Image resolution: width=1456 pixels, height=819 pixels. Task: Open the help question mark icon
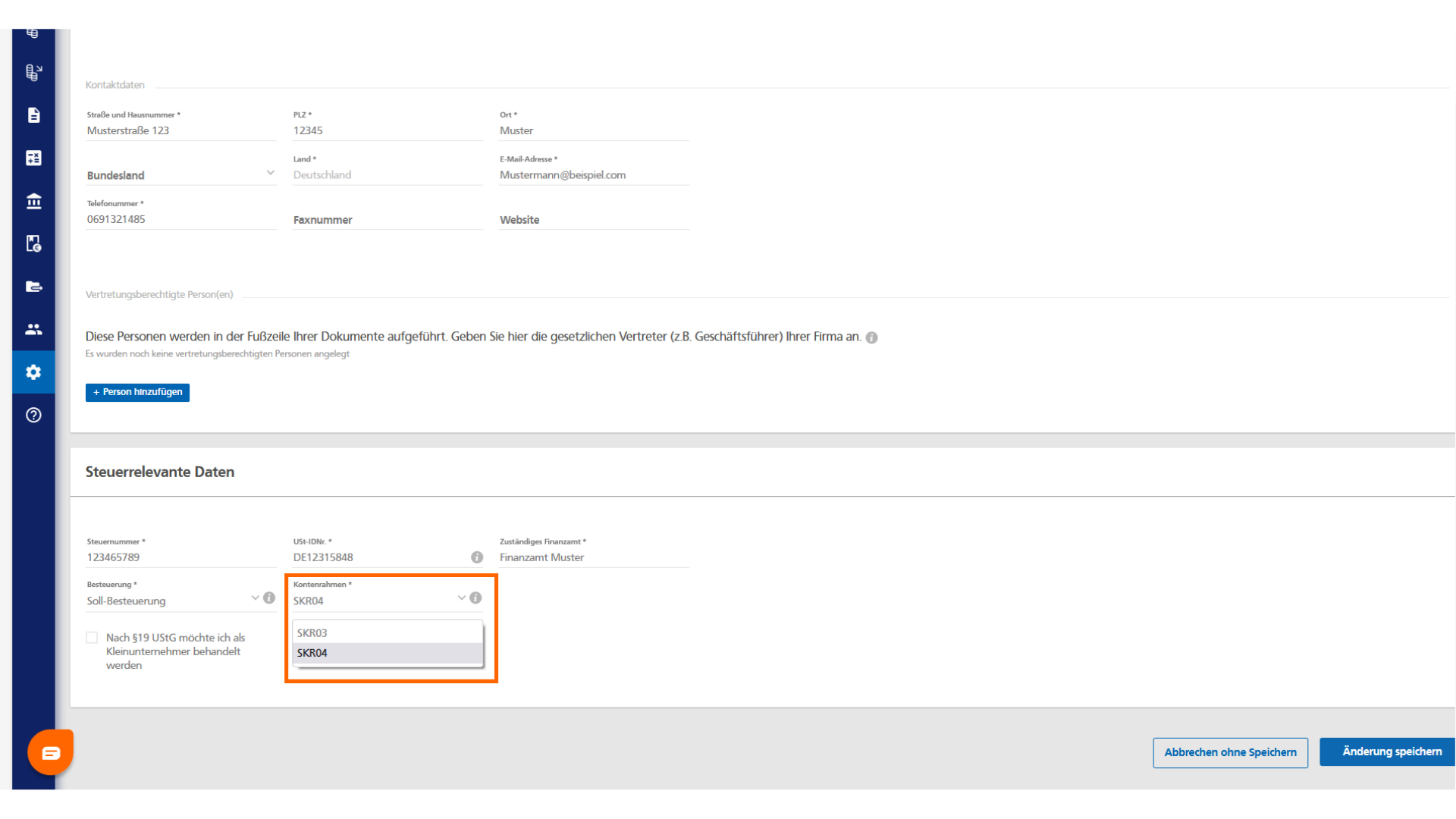coord(33,415)
